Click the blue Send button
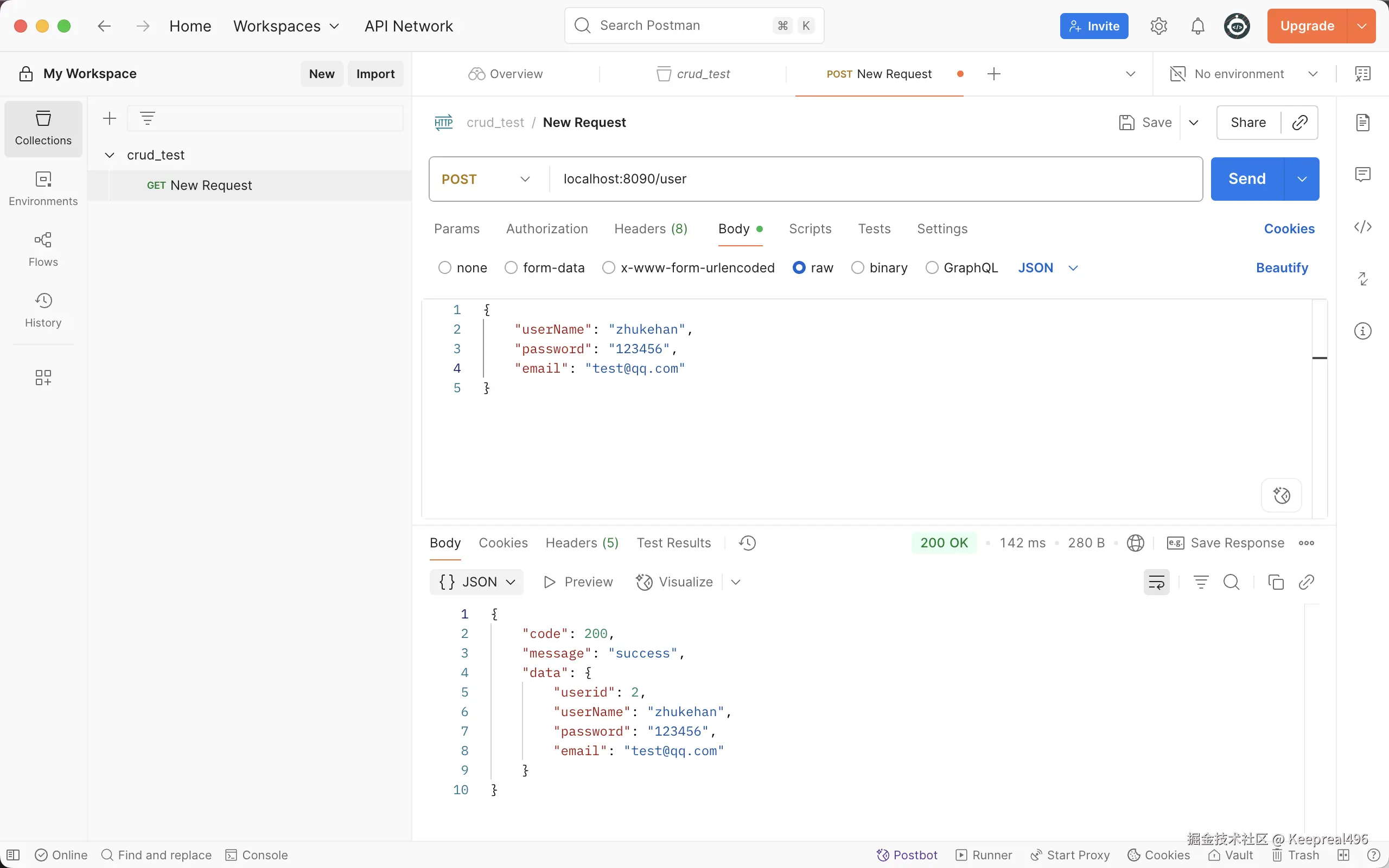This screenshot has height=868, width=1389. pos(1247,179)
